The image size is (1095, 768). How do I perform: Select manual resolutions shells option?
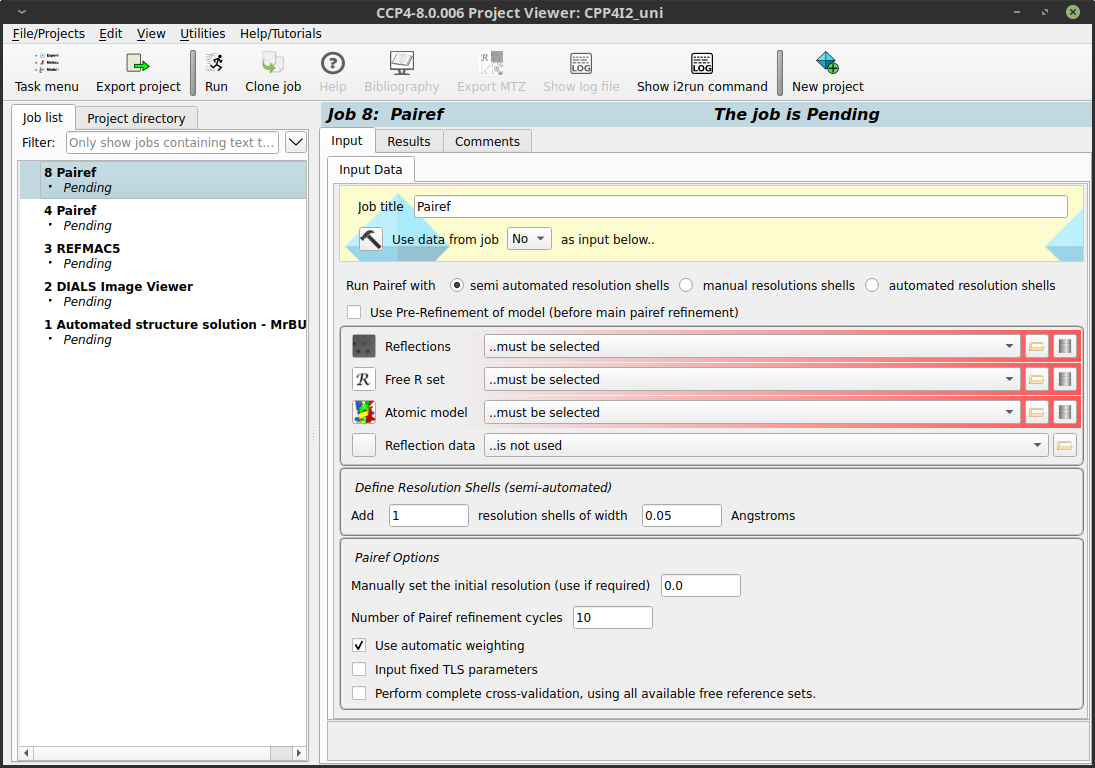[686, 285]
